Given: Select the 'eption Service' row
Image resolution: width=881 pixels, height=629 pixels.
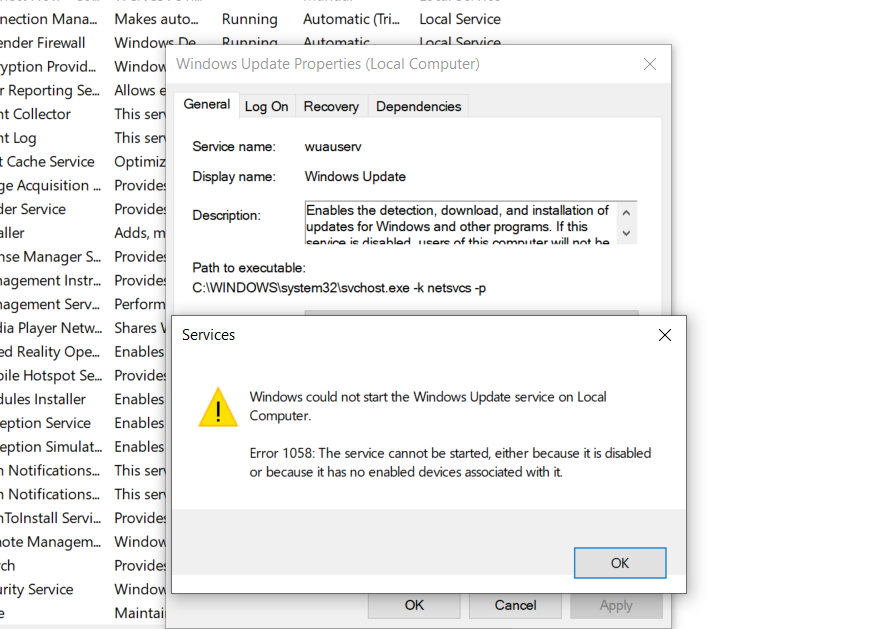Looking at the screenshot, I should (x=83, y=423).
